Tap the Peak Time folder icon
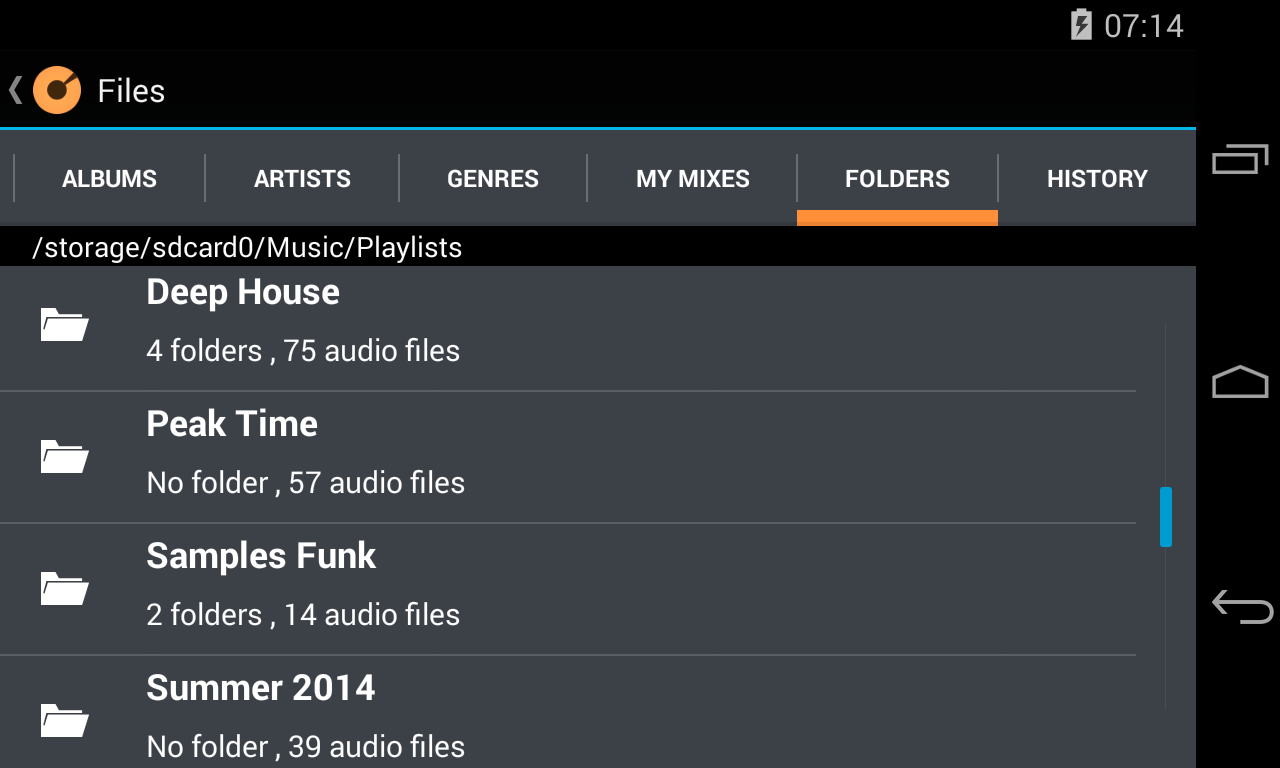This screenshot has height=768, width=1280. [65, 456]
